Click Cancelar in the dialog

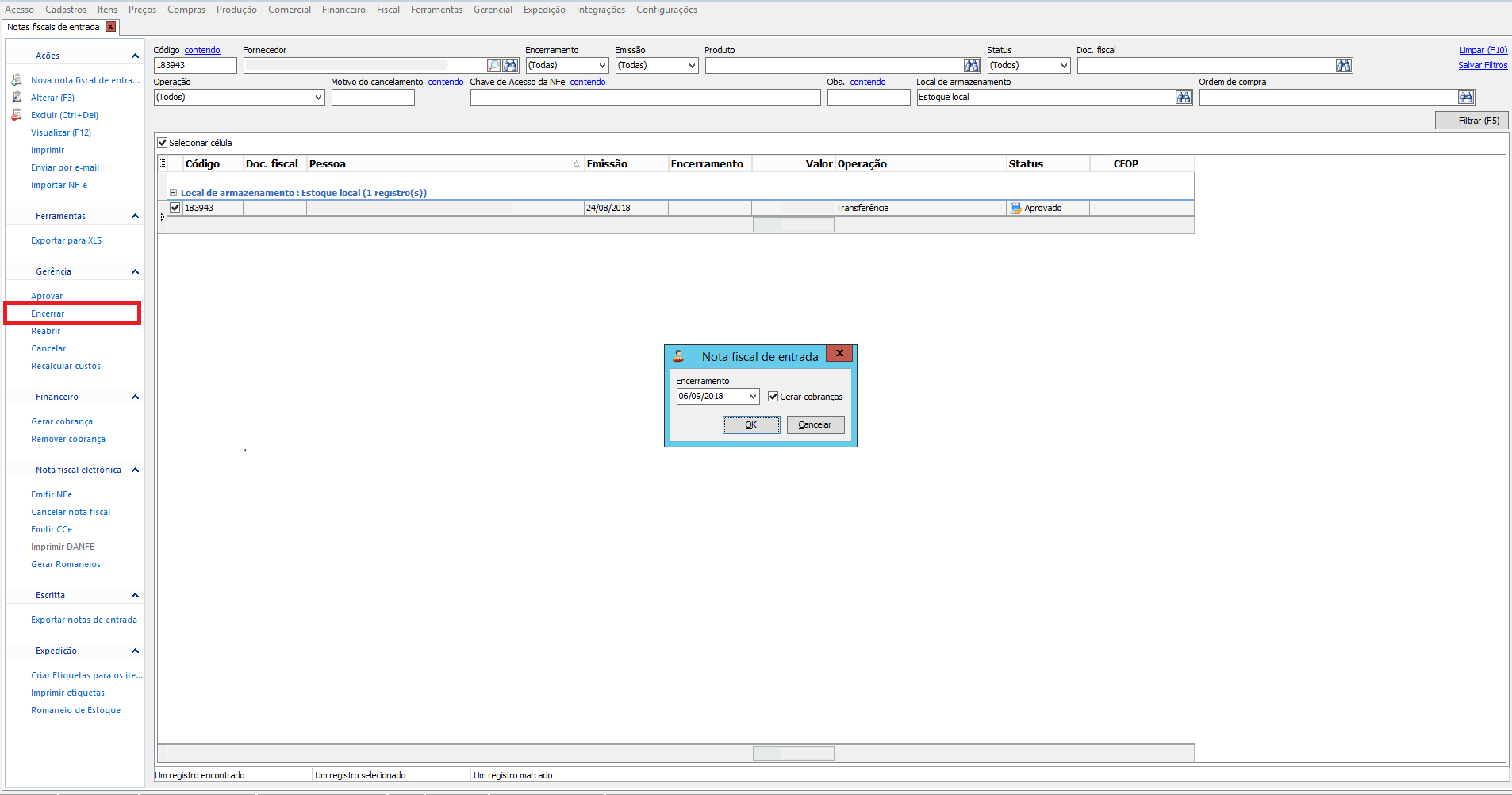tap(815, 425)
